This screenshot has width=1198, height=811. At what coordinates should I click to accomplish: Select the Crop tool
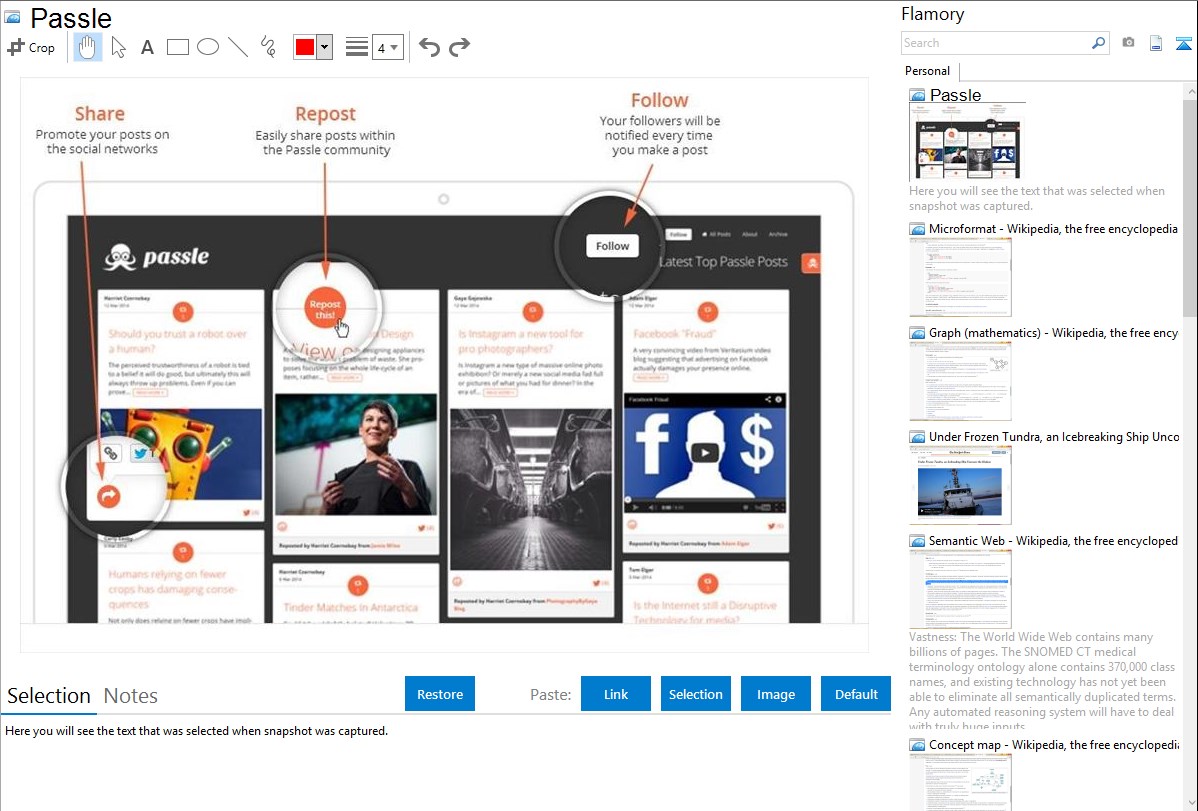pos(31,47)
